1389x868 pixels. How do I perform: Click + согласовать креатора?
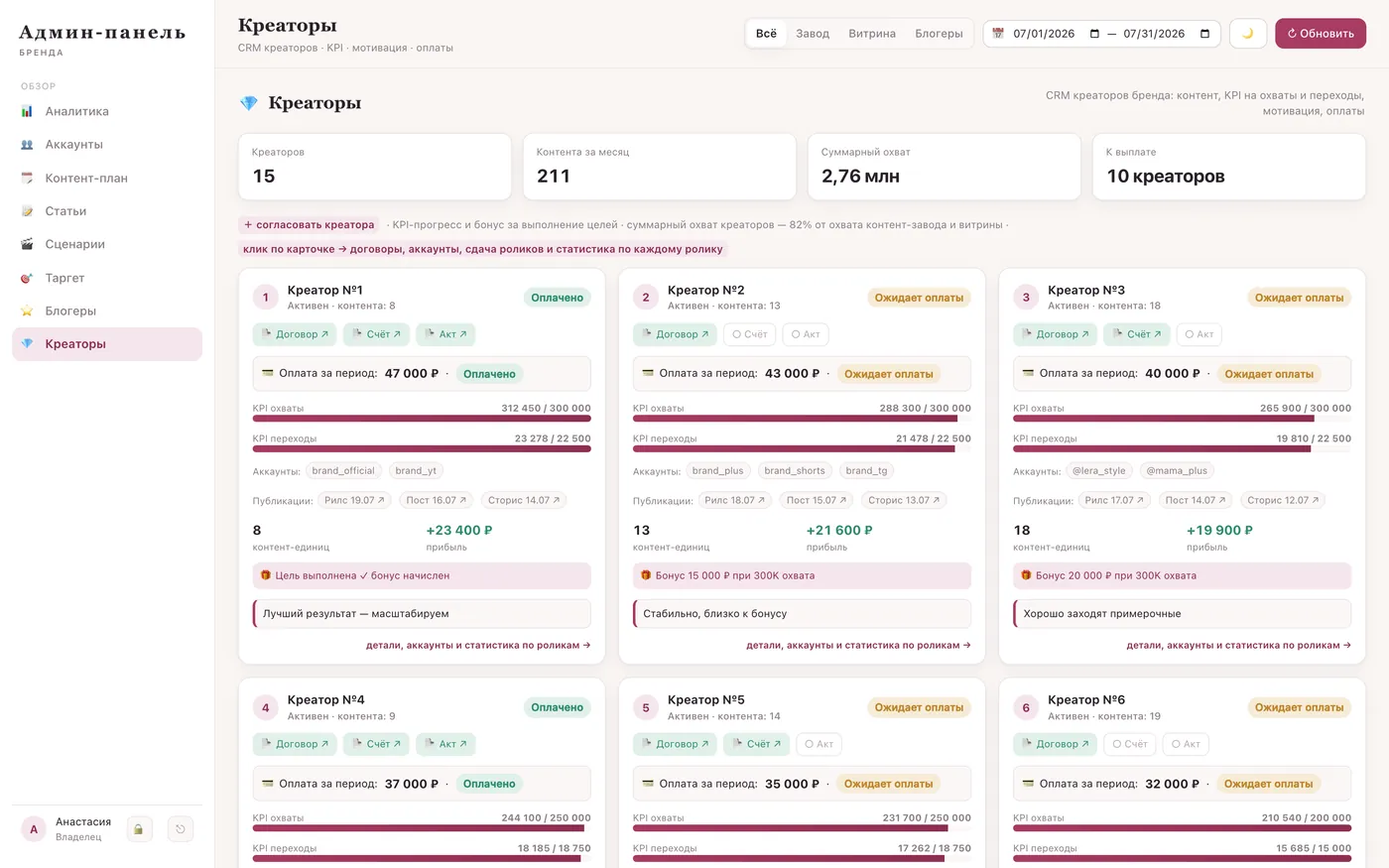coord(310,225)
